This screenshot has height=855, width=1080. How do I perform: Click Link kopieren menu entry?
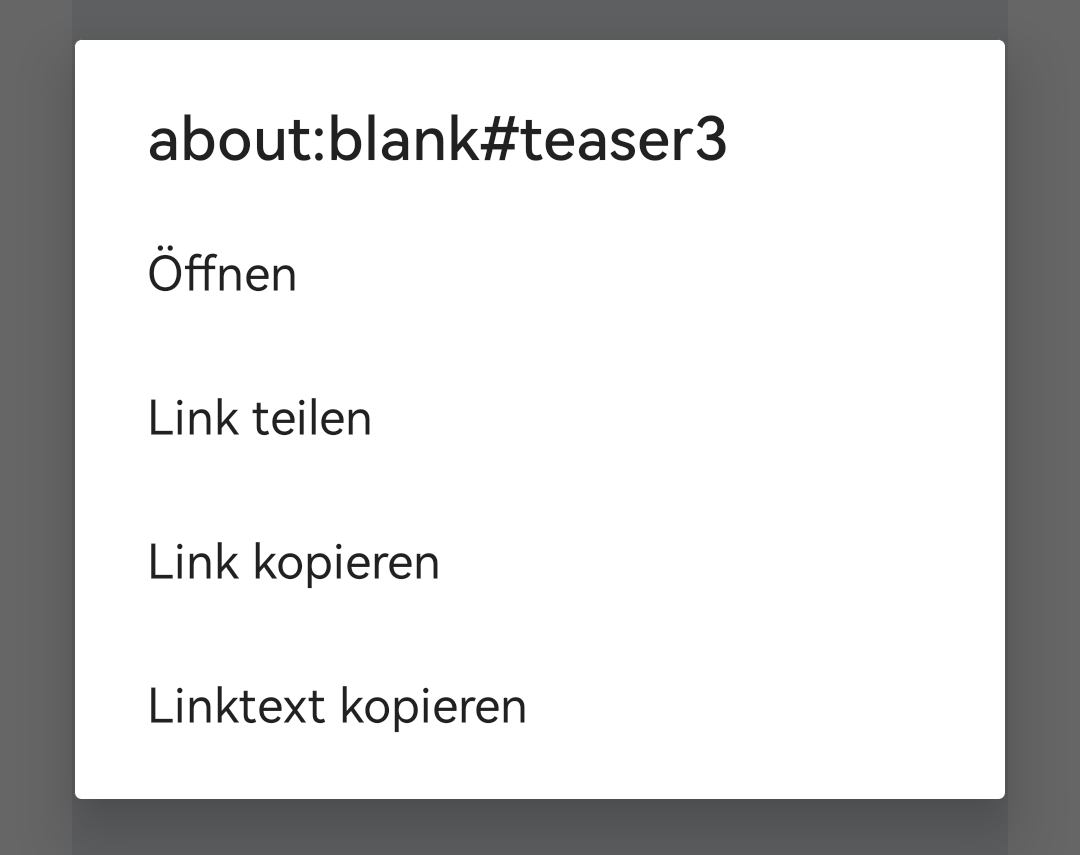point(293,562)
